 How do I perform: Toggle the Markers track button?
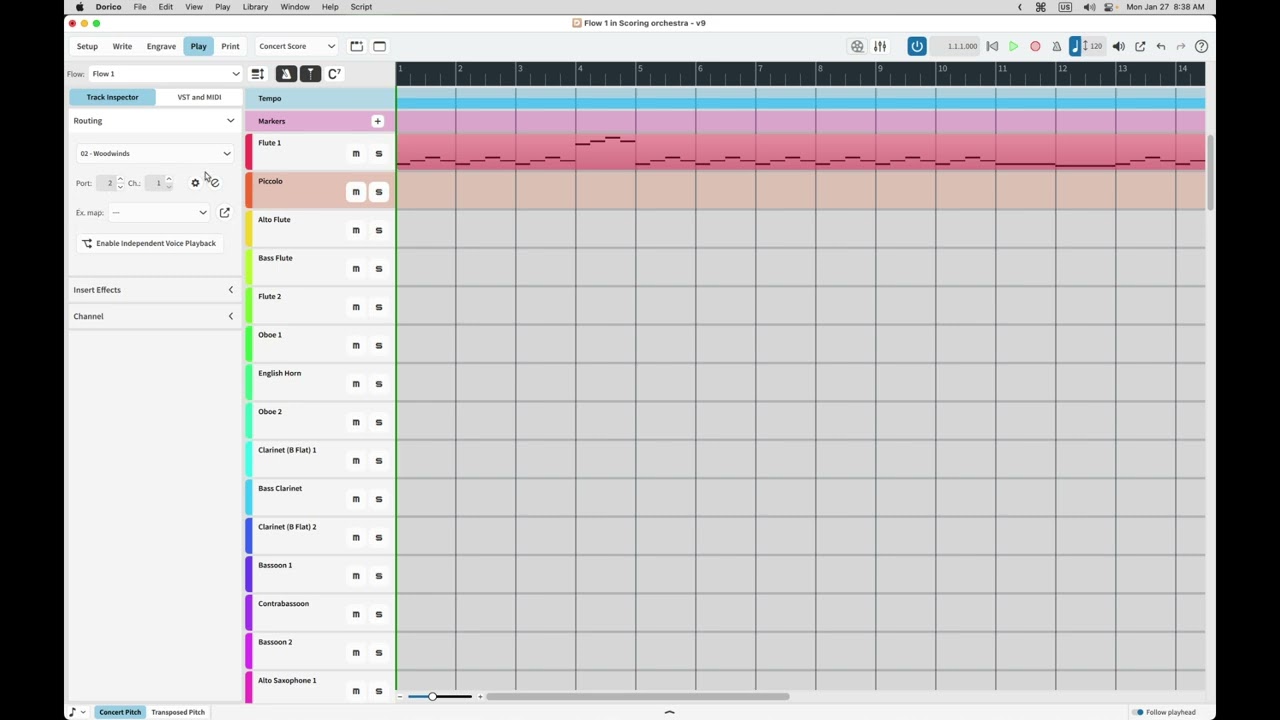310,74
